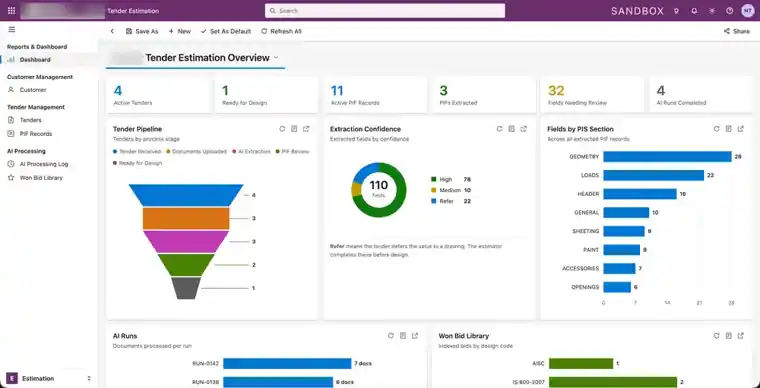Go back with the left arrow
The height and width of the screenshot is (388, 760).
coord(112,31)
